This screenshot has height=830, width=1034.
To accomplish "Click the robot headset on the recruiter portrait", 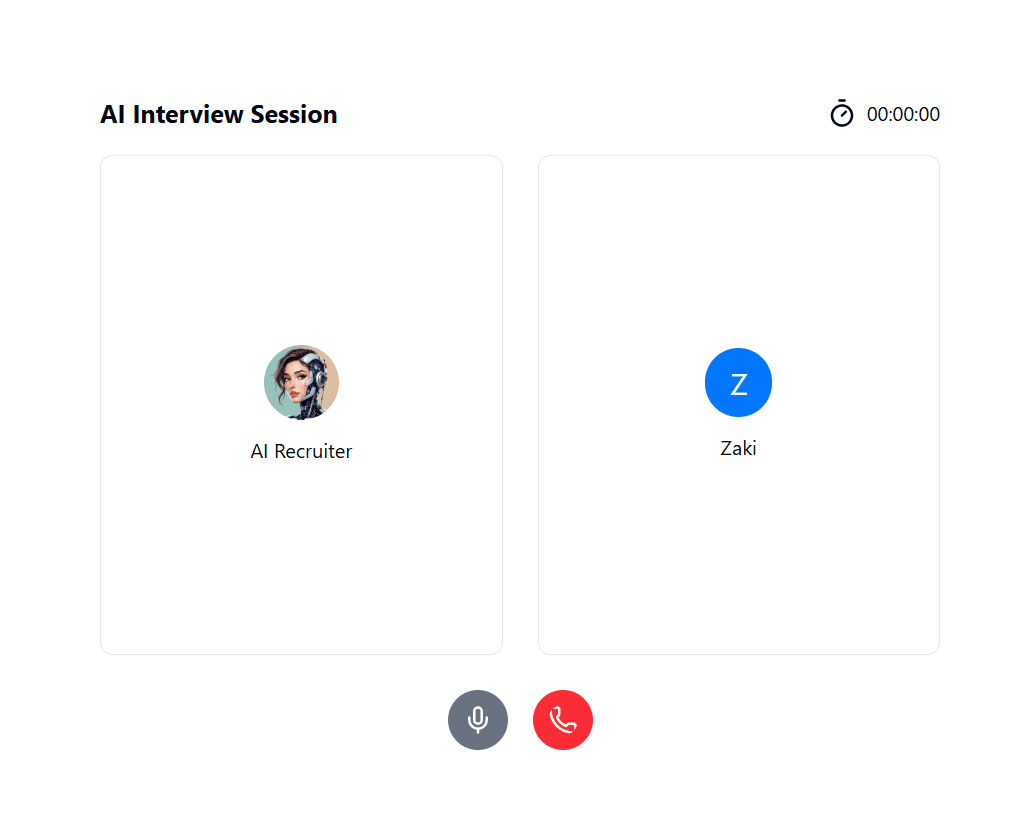I will click(x=317, y=374).
